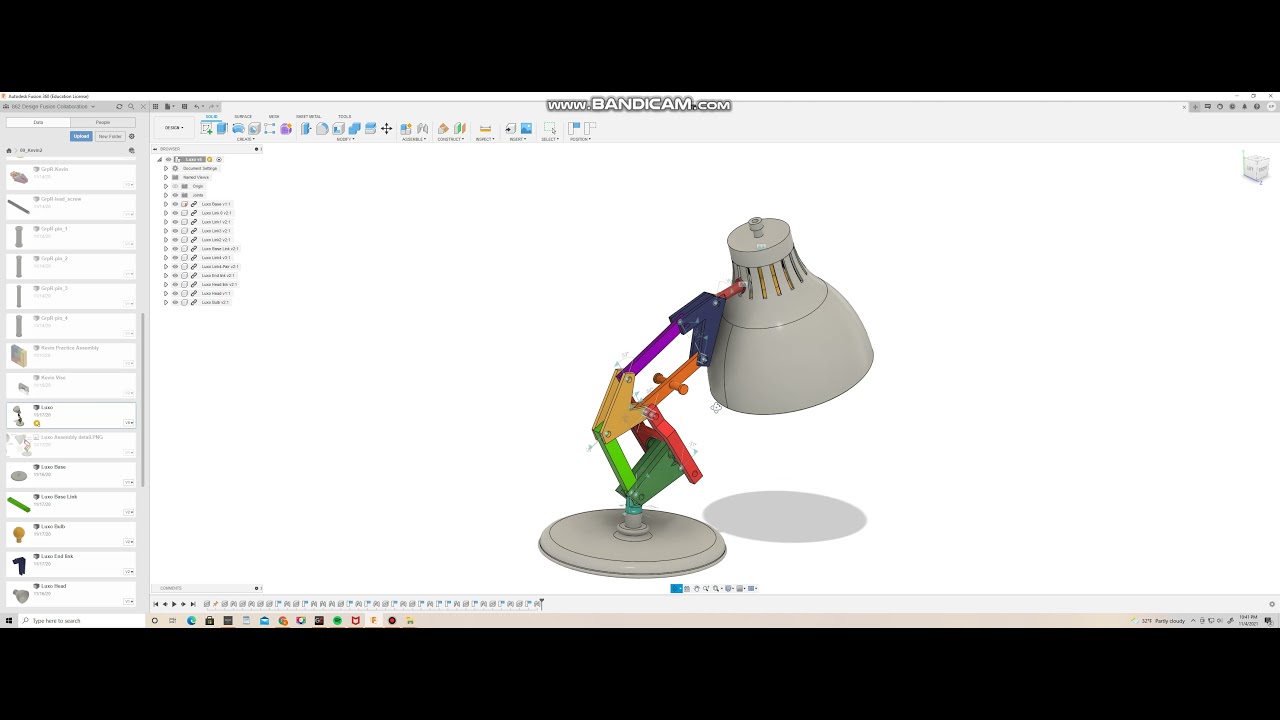The width and height of the screenshot is (1280, 720).
Task: Toggle visibility of Luxo Bulb v2:1
Action: click(175, 302)
